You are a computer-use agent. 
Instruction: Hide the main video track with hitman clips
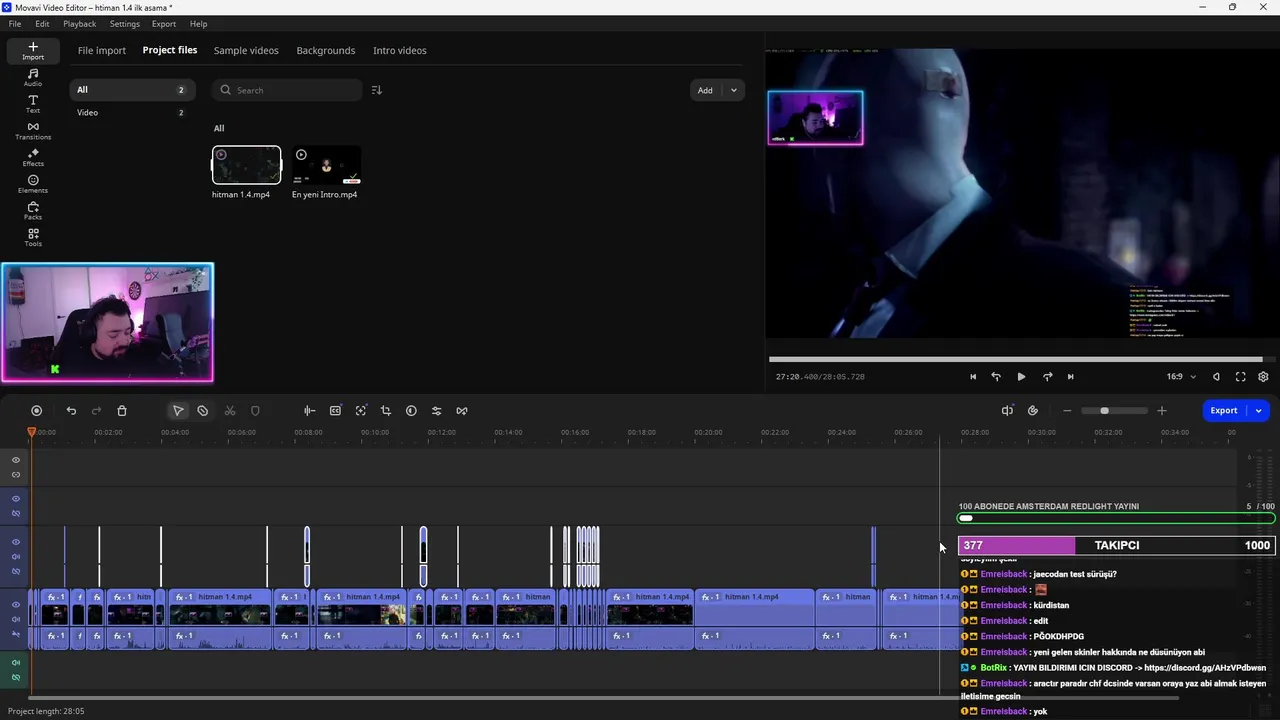click(x=16, y=604)
